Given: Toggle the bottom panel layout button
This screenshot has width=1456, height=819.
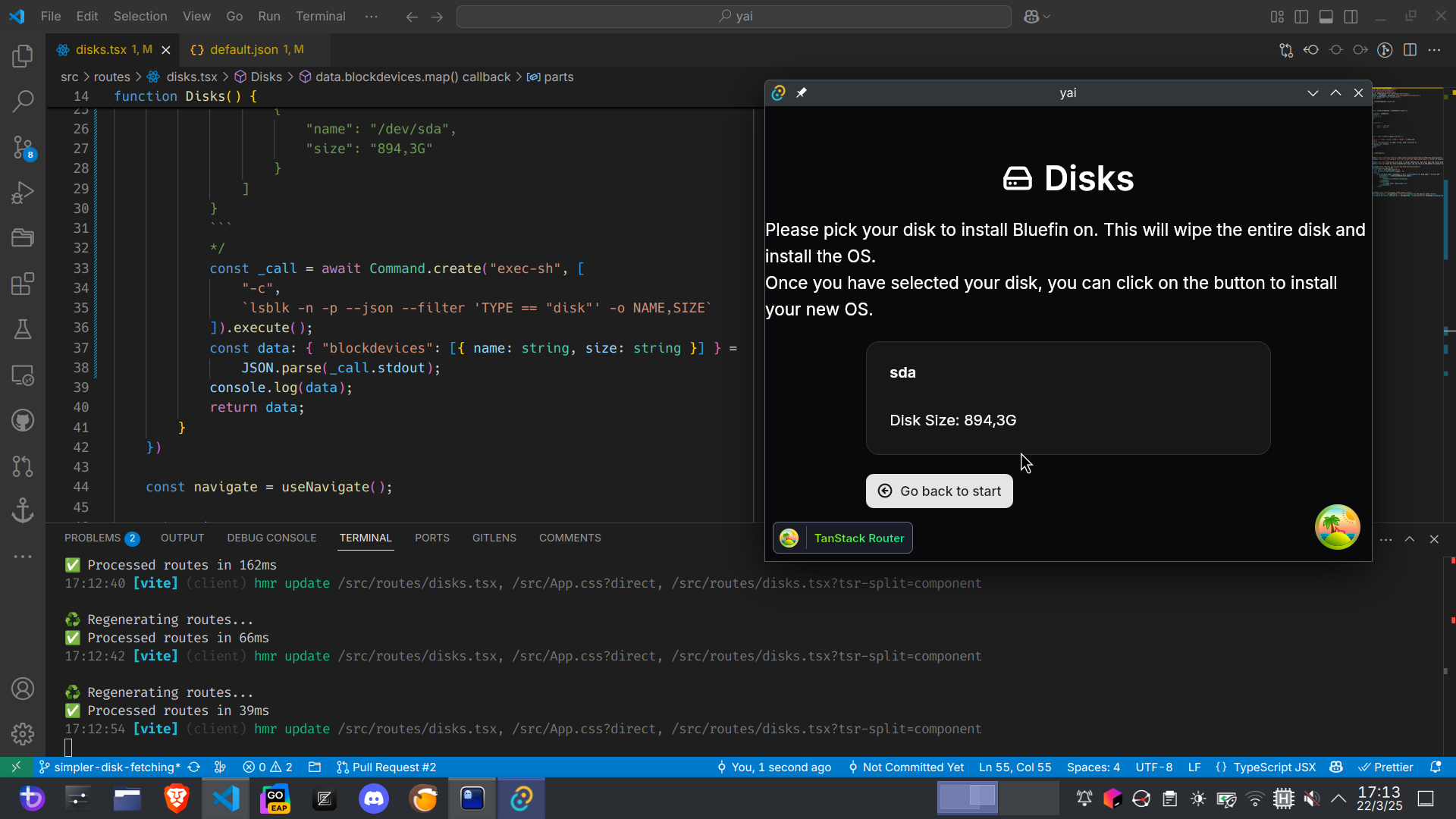Looking at the screenshot, I should [x=1326, y=17].
